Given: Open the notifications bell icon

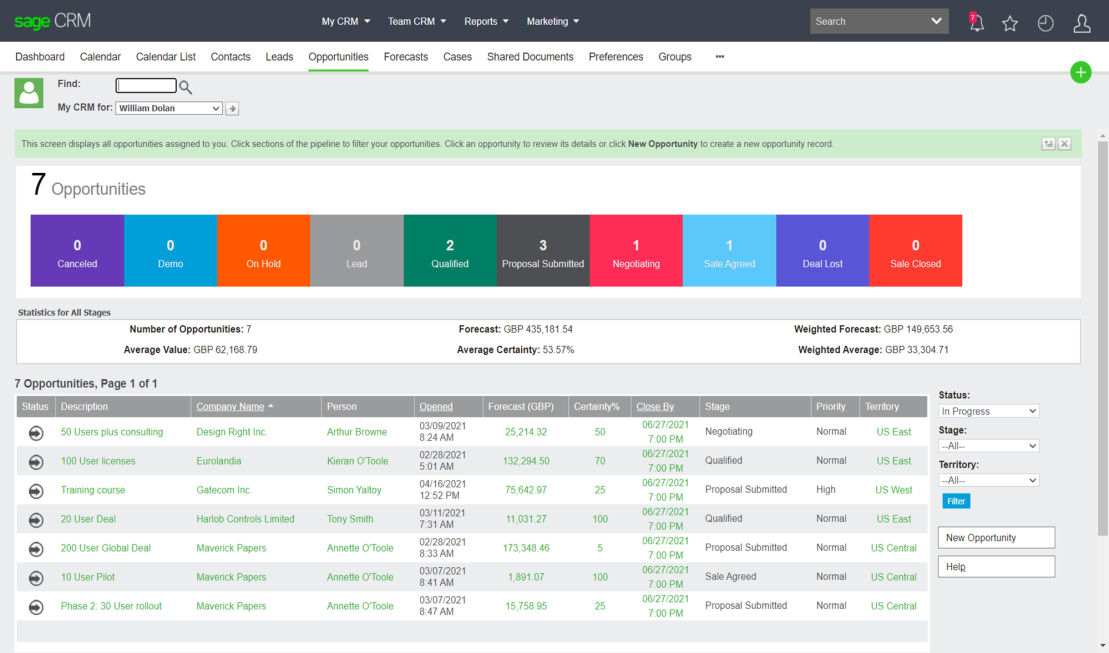Looking at the screenshot, I should (976, 22).
